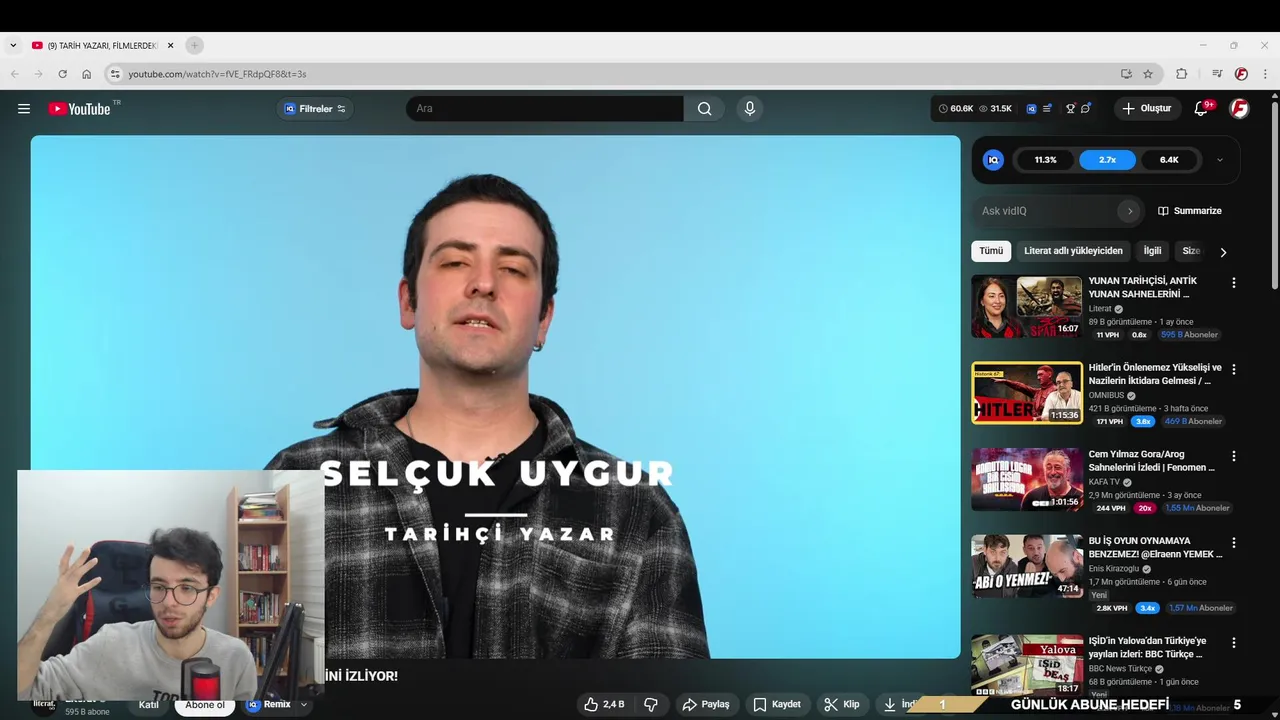This screenshot has height=720, width=1280.
Task: Bookmark this page with star icon
Action: click(1148, 74)
